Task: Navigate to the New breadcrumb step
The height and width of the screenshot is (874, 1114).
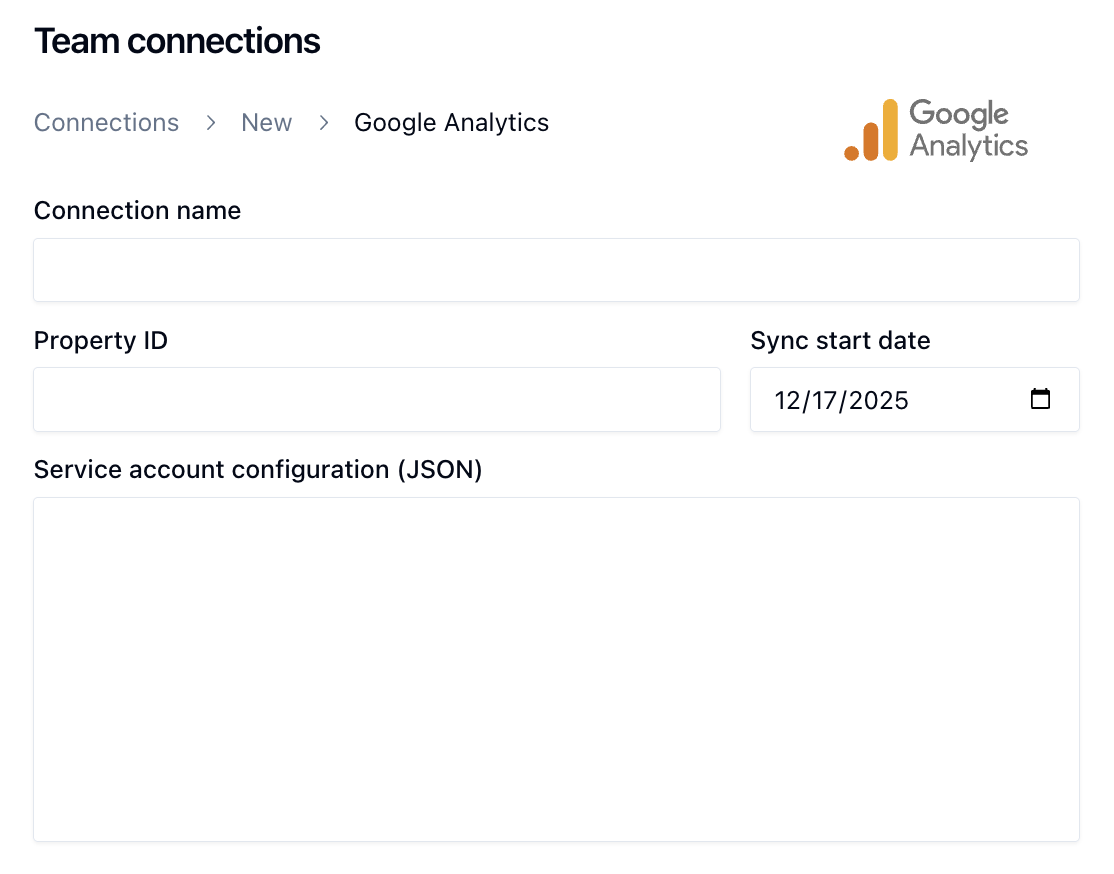Action: pyautogui.click(x=267, y=123)
